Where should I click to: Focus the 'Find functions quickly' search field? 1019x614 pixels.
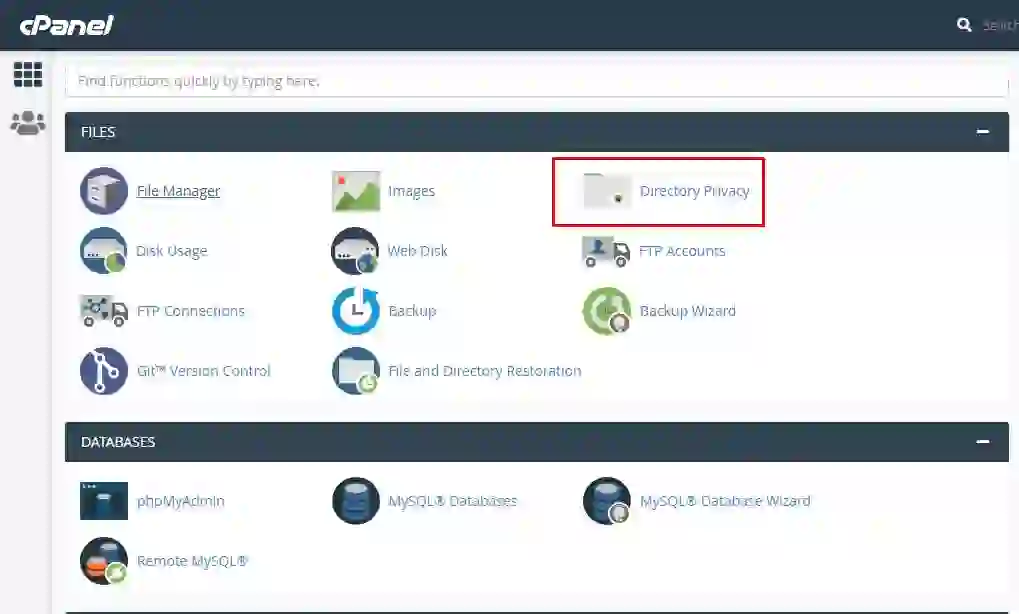537,81
